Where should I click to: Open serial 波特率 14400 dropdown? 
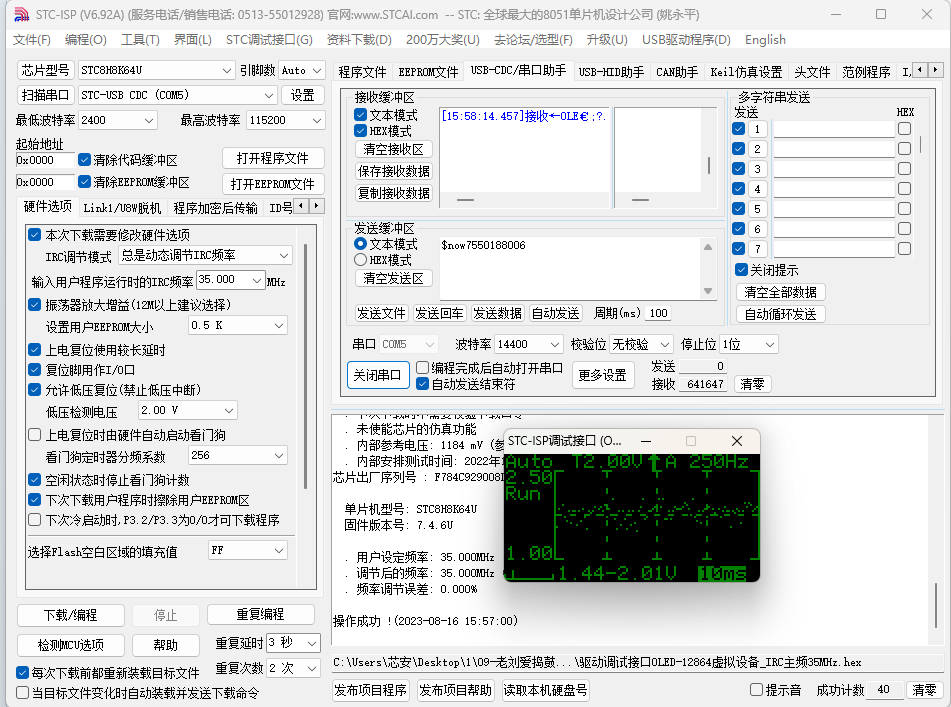[529, 344]
